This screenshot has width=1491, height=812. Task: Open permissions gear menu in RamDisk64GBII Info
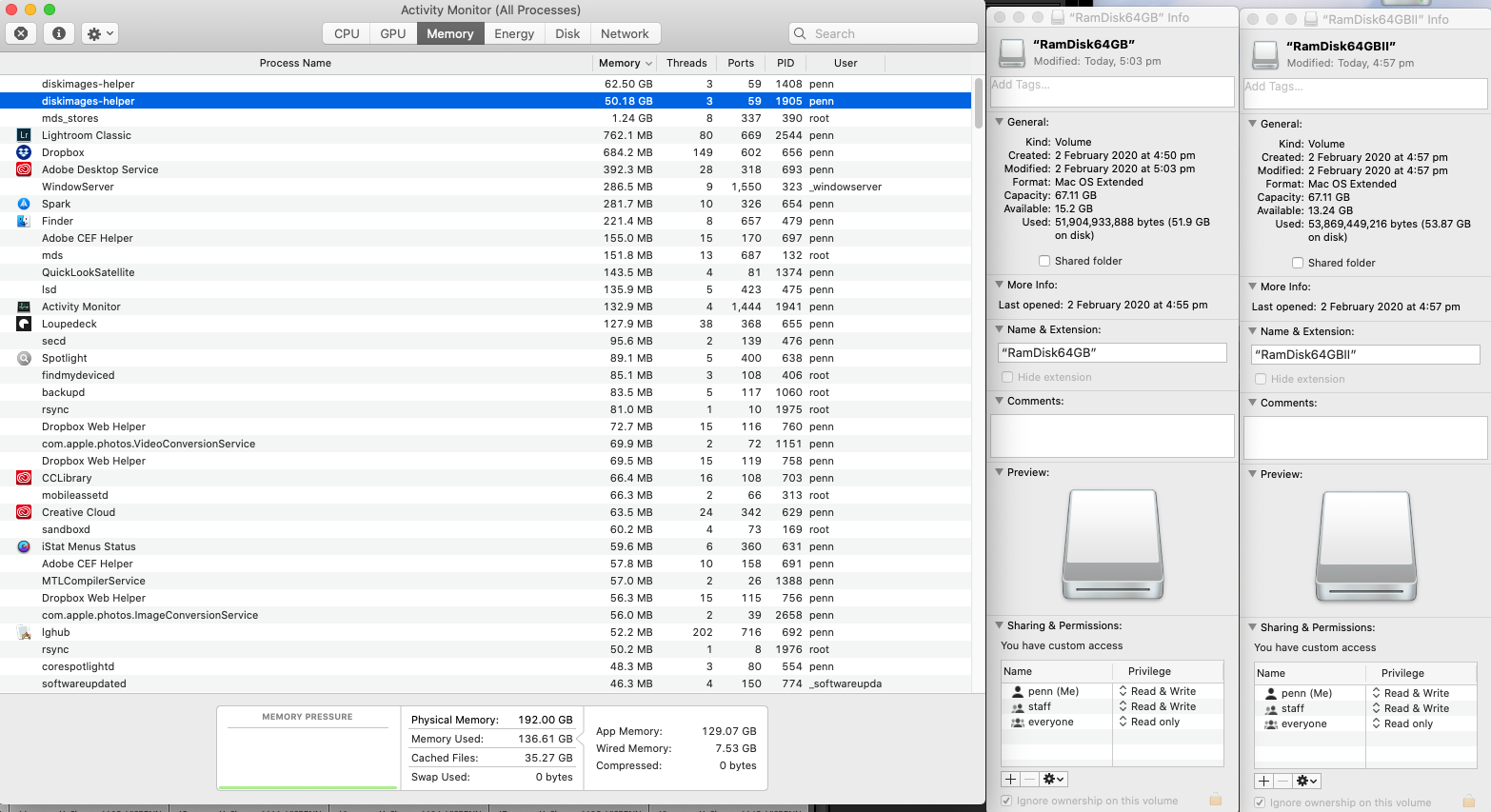click(x=1307, y=781)
